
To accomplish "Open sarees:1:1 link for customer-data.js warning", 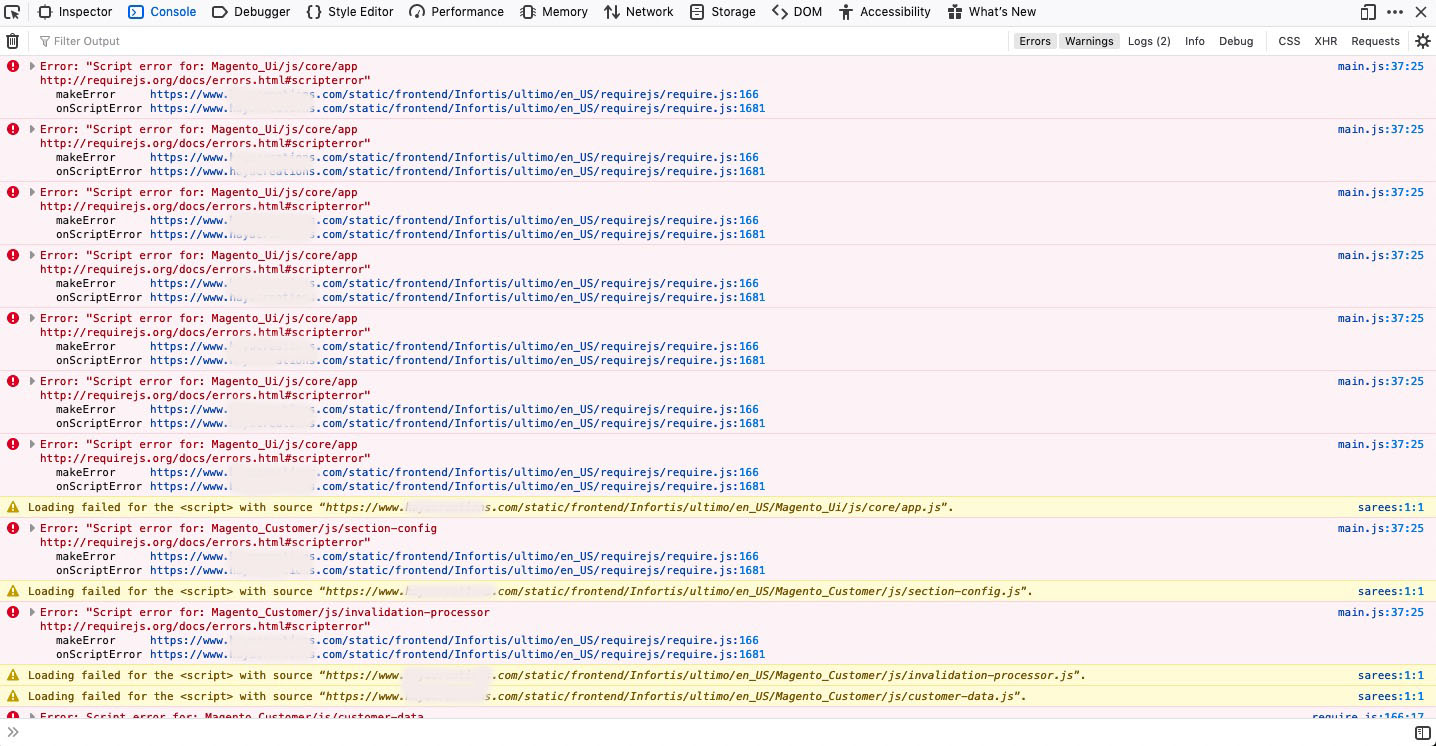I will 1391,696.
